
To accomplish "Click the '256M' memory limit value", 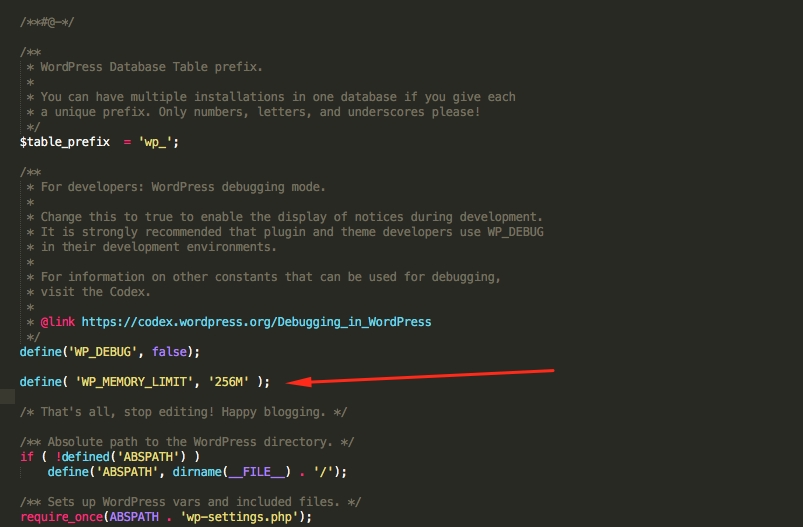I will pos(228,381).
